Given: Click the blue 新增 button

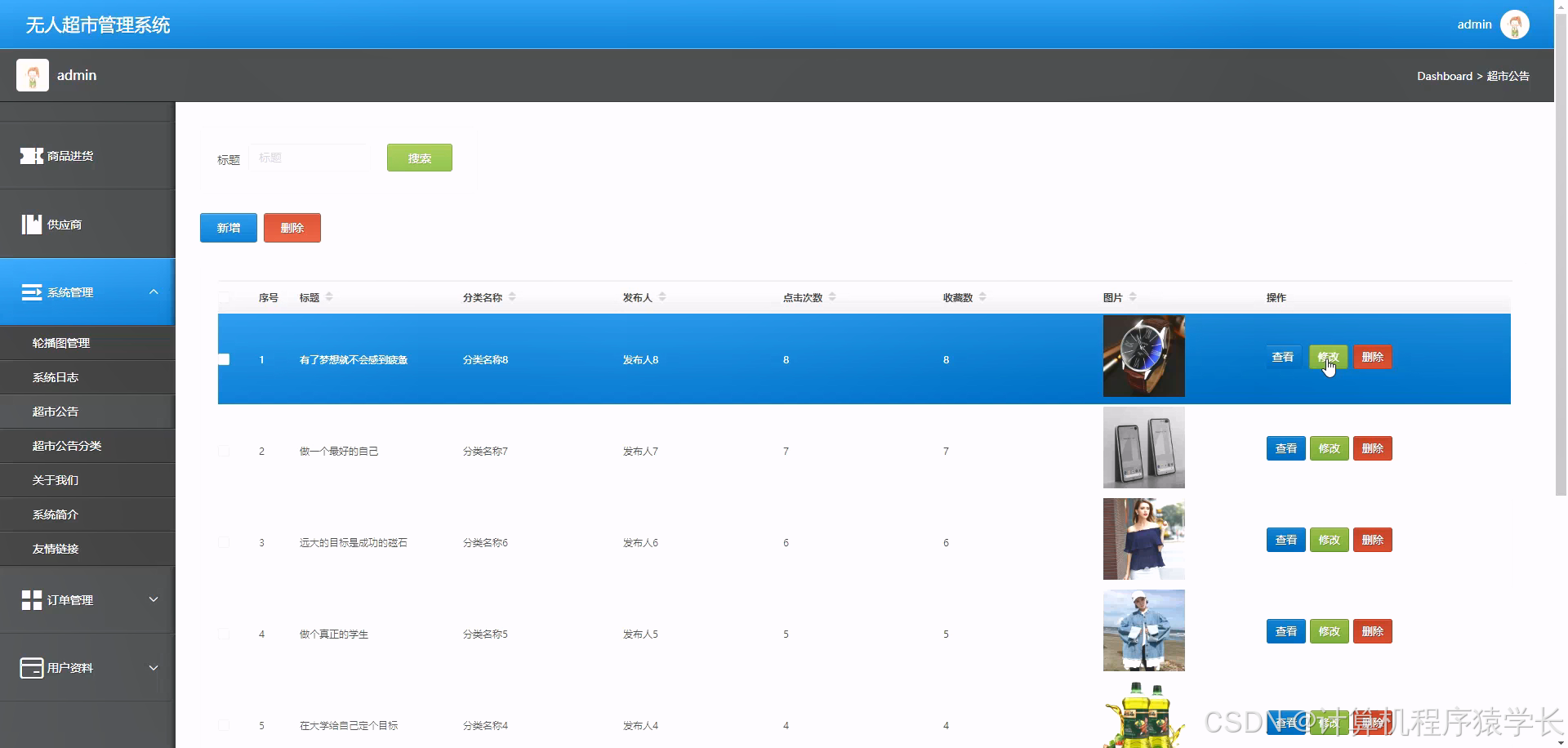Looking at the screenshot, I should click(229, 228).
